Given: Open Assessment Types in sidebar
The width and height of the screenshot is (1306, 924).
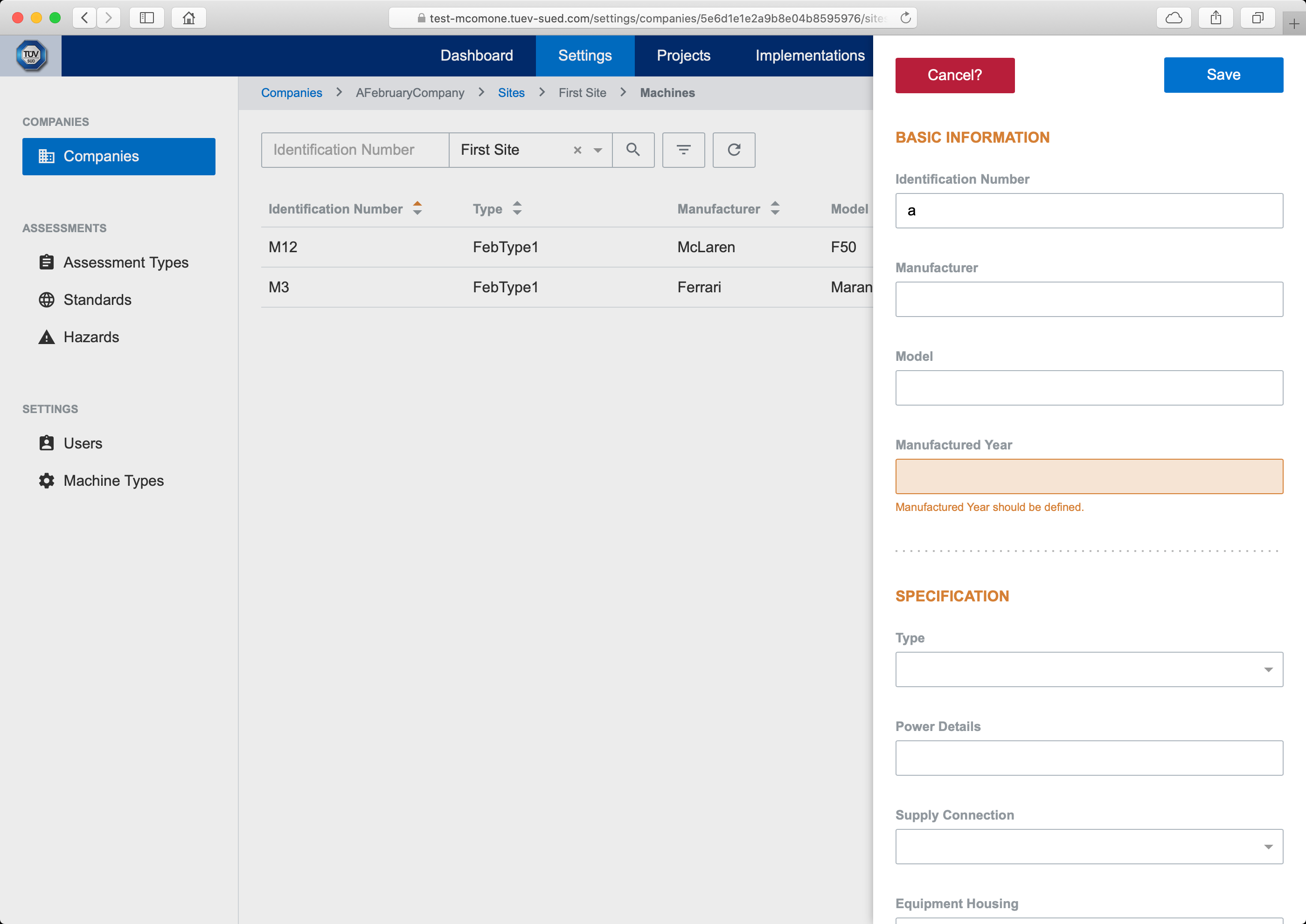Looking at the screenshot, I should click(x=125, y=262).
